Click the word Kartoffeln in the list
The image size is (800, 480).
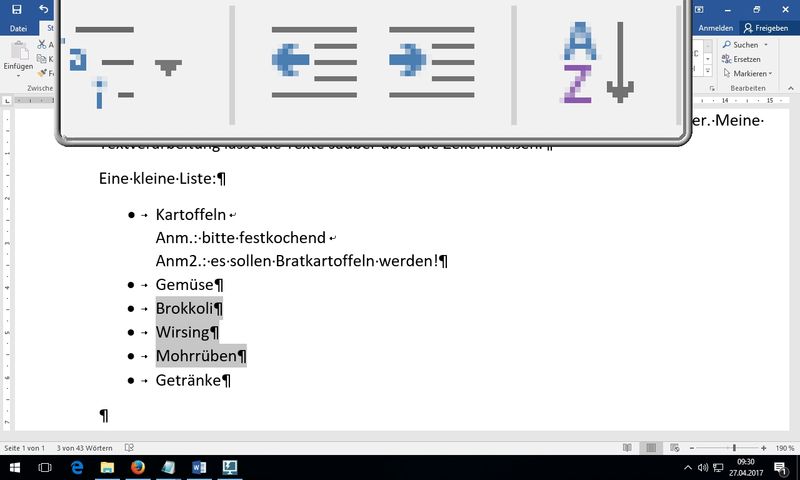click(x=191, y=215)
